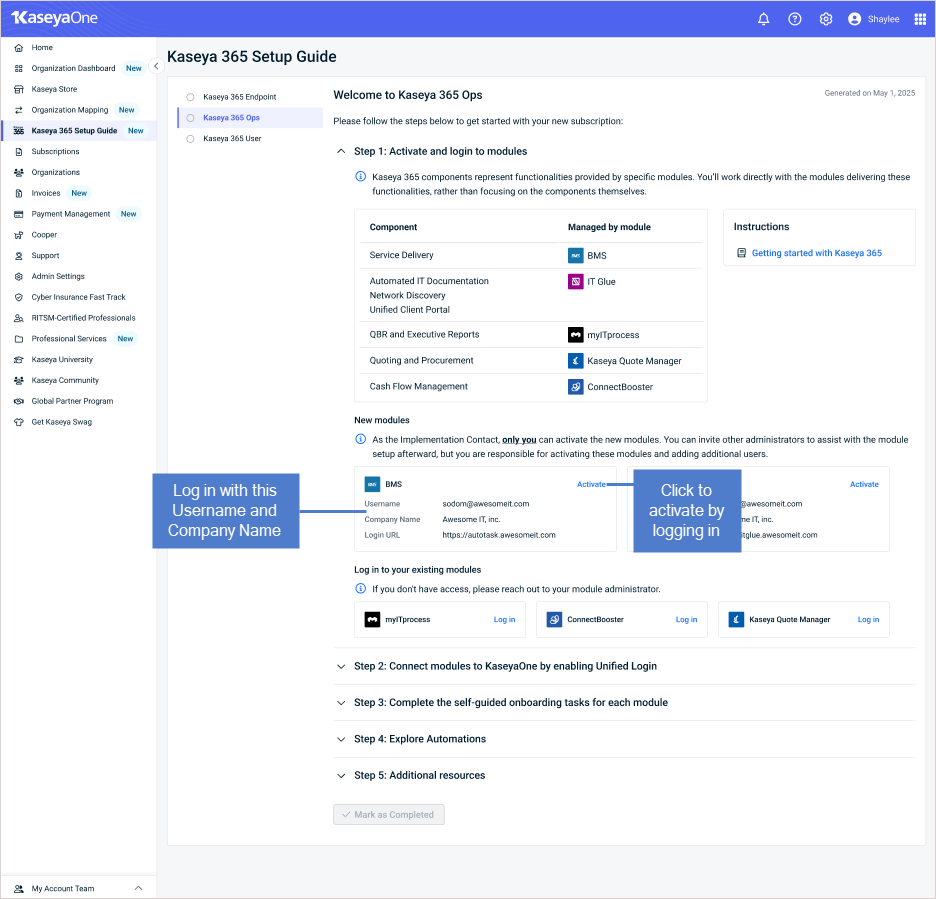This screenshot has width=936, height=899.
Task: Click the Payment Management card icon
Action: 19,214
